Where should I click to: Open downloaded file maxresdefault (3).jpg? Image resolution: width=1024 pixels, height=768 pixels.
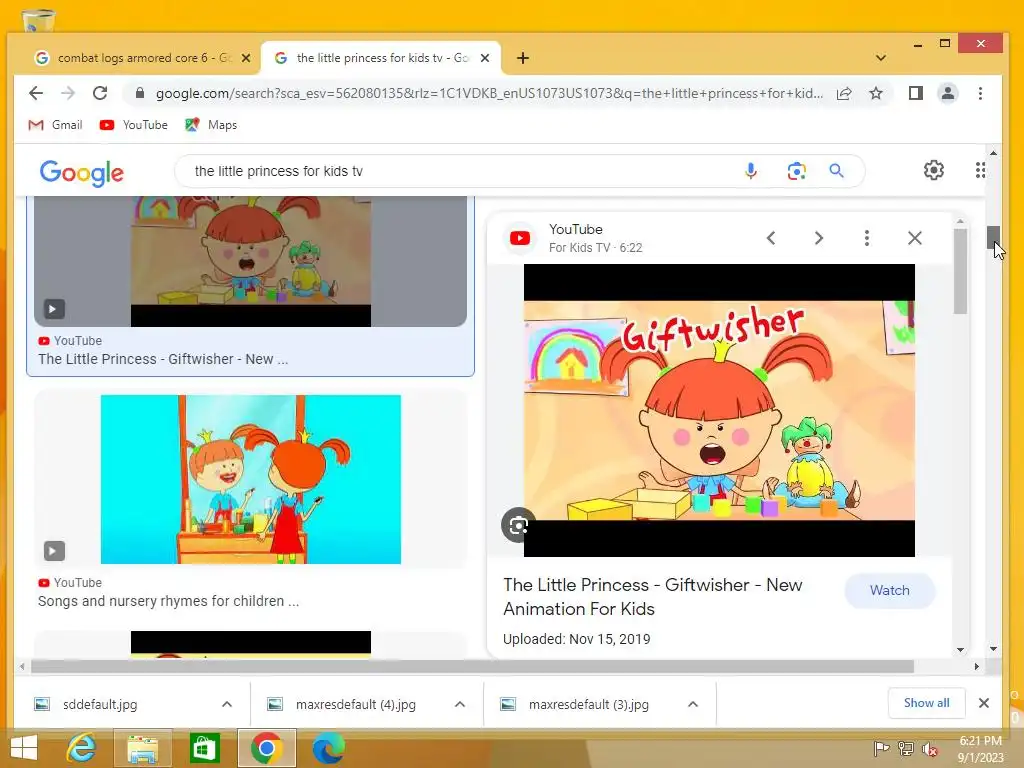588,705
